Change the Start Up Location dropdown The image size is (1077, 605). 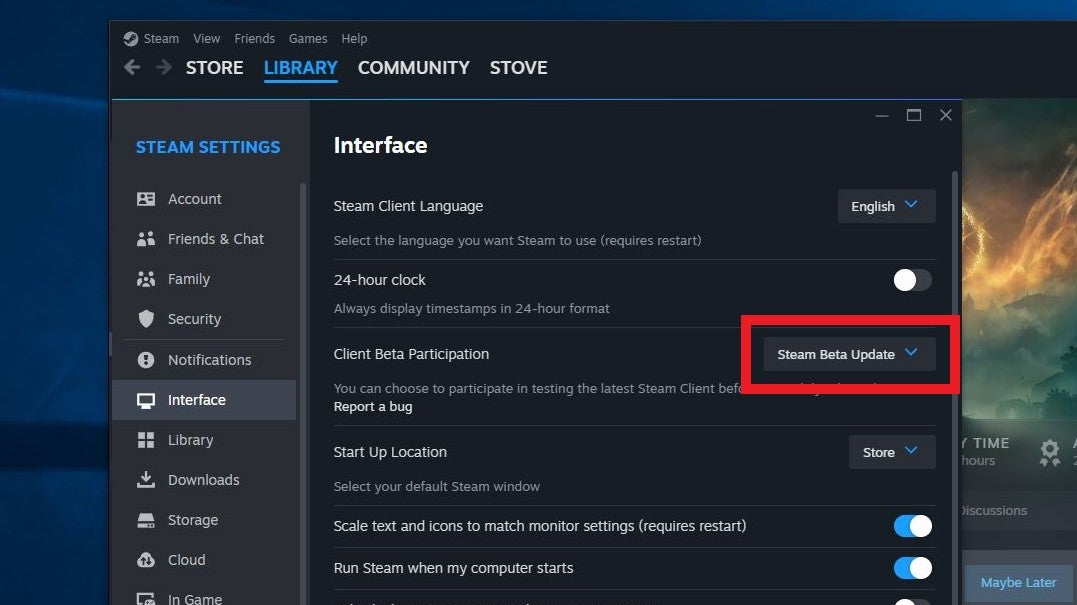pos(891,452)
